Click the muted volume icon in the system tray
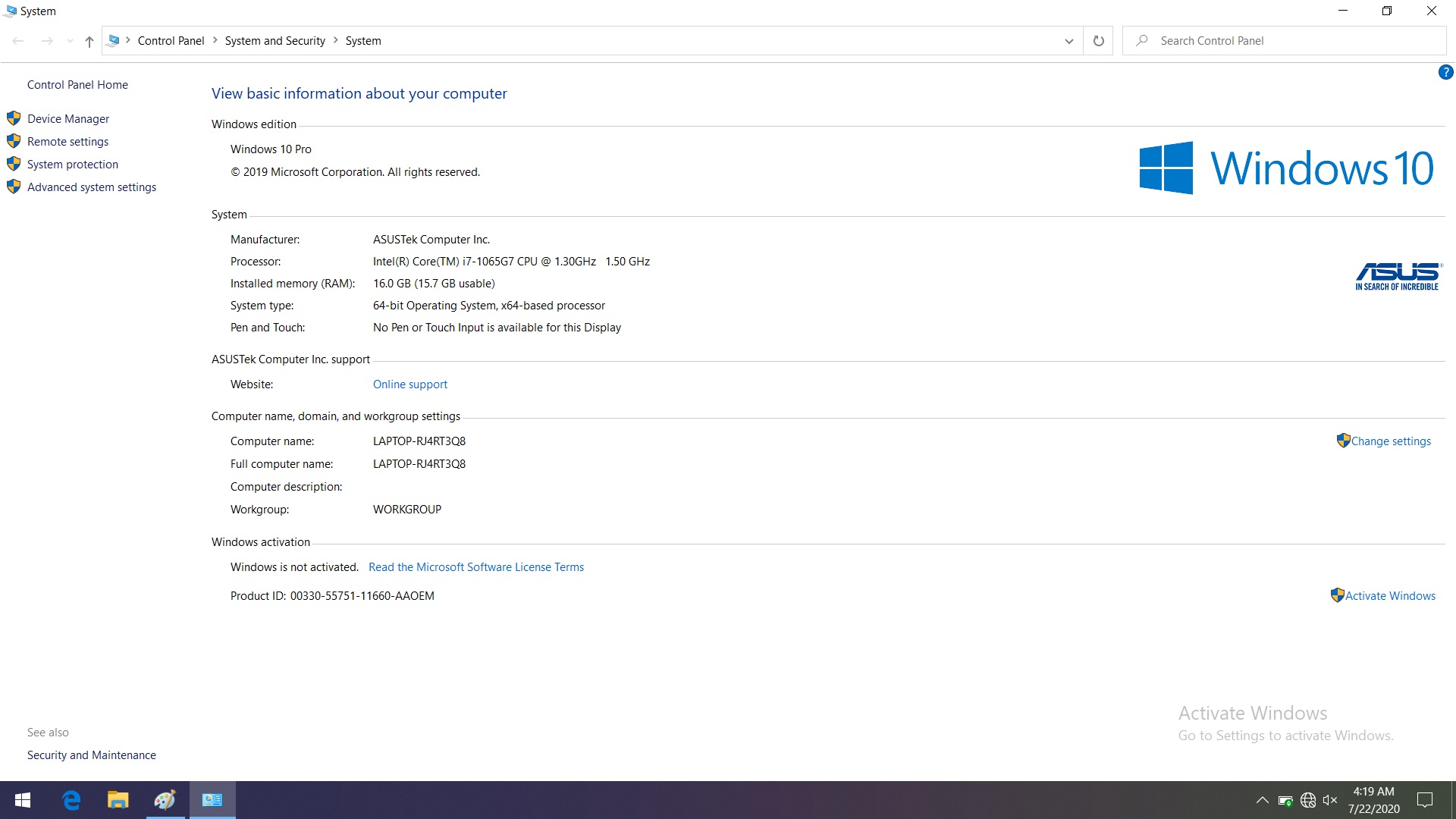 click(1329, 800)
